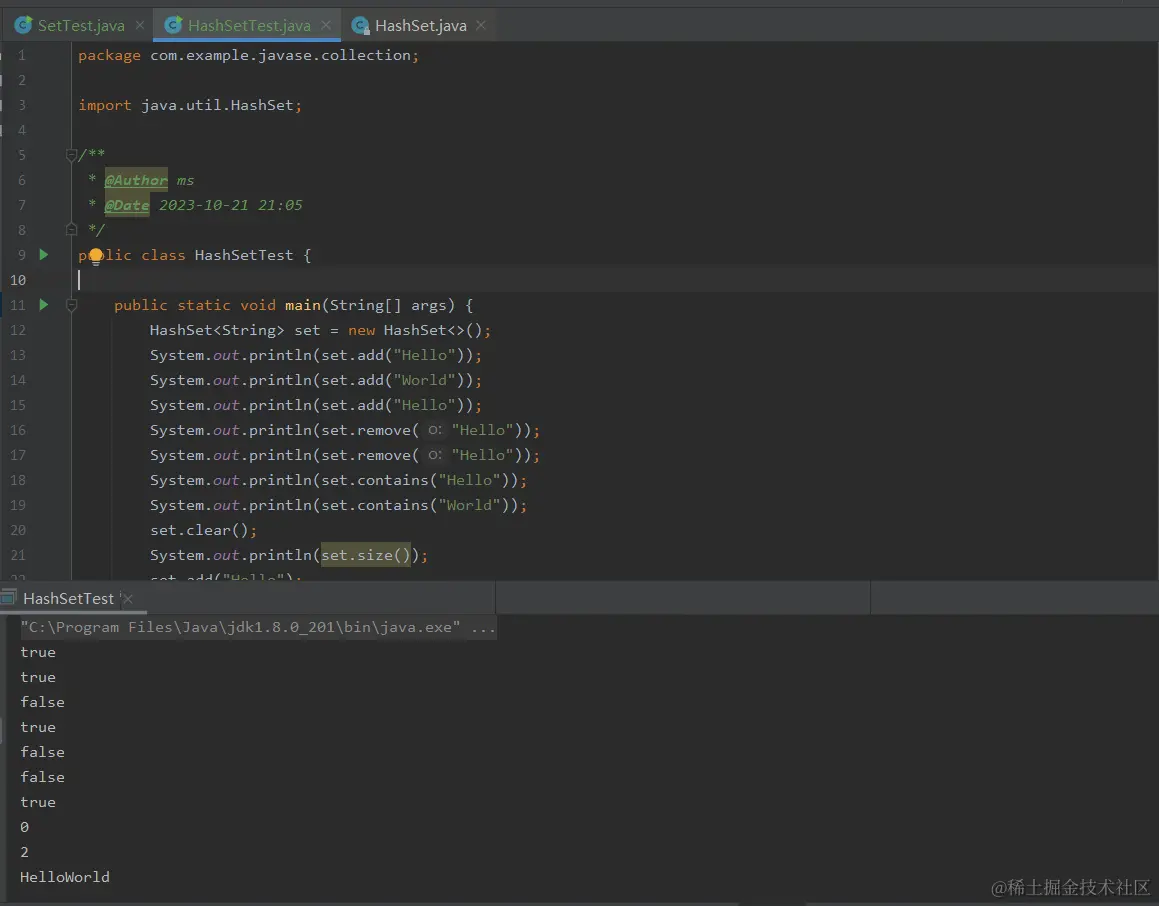
Task: Close the SetTest.java tab
Action: (140, 26)
